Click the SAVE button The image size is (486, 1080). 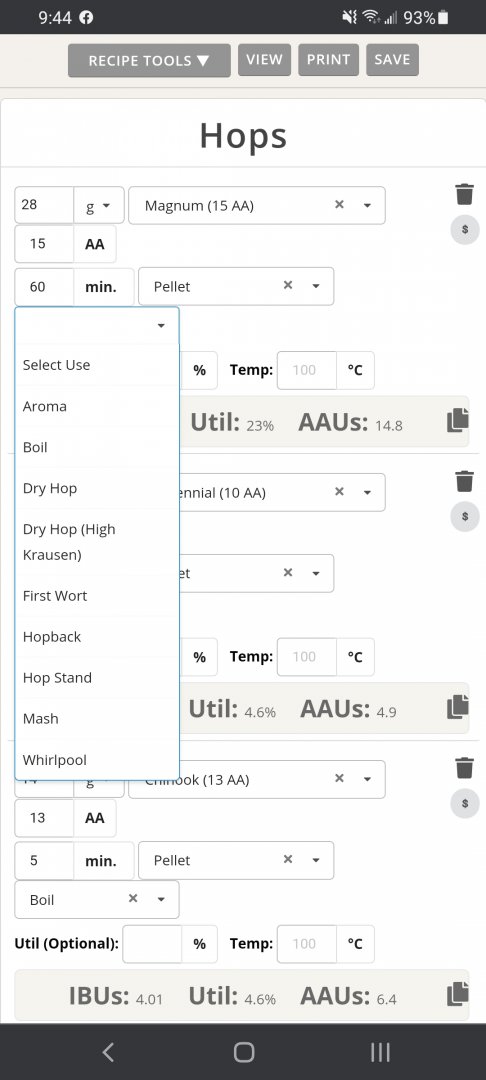392,60
